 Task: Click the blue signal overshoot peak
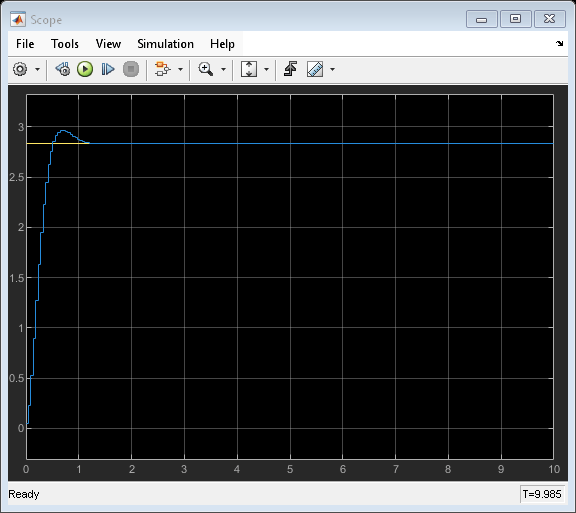pos(63,130)
